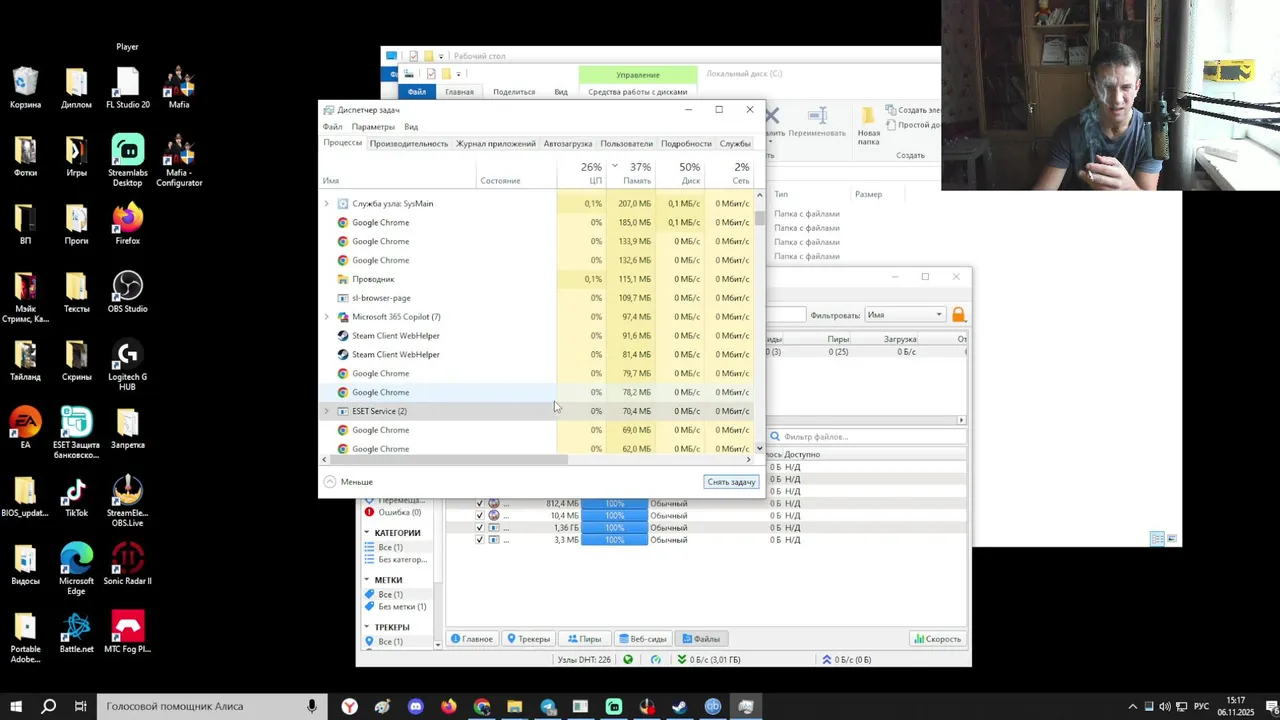The width and height of the screenshot is (1280, 720).
Task: Switch to the Автозагрузка tab
Action: [x=568, y=144]
